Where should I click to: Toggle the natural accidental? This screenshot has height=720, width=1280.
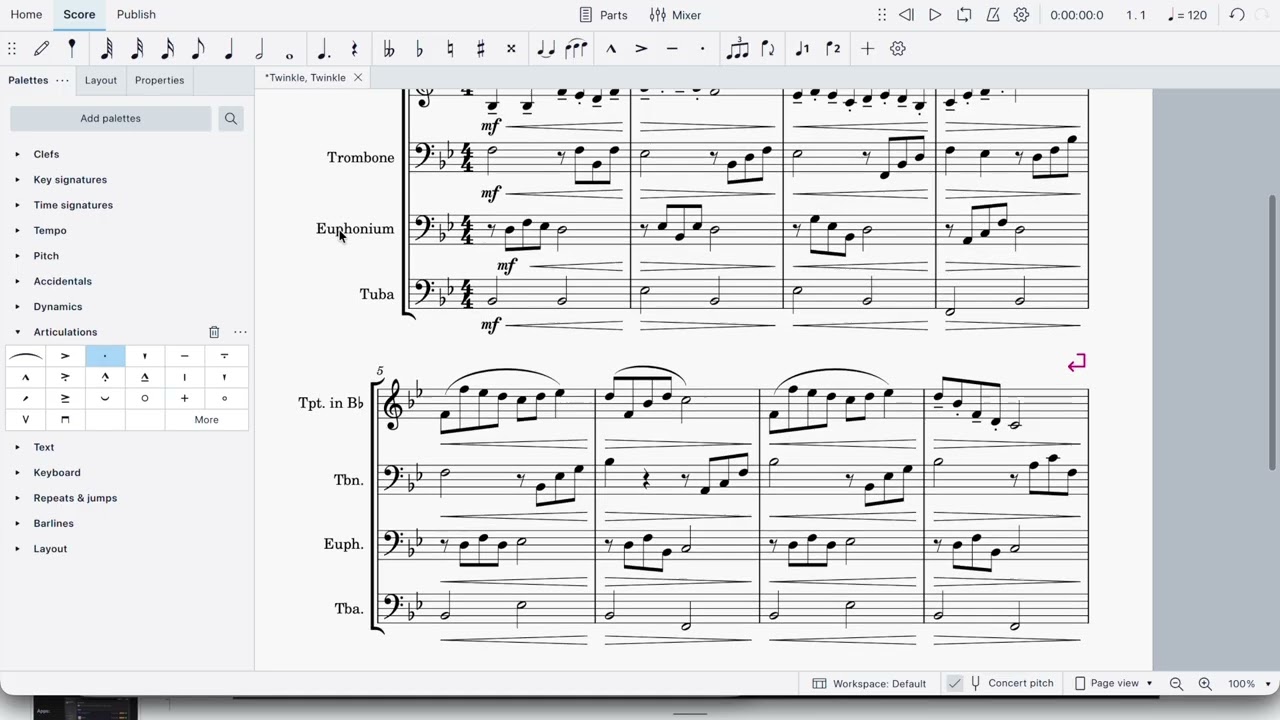tap(450, 48)
